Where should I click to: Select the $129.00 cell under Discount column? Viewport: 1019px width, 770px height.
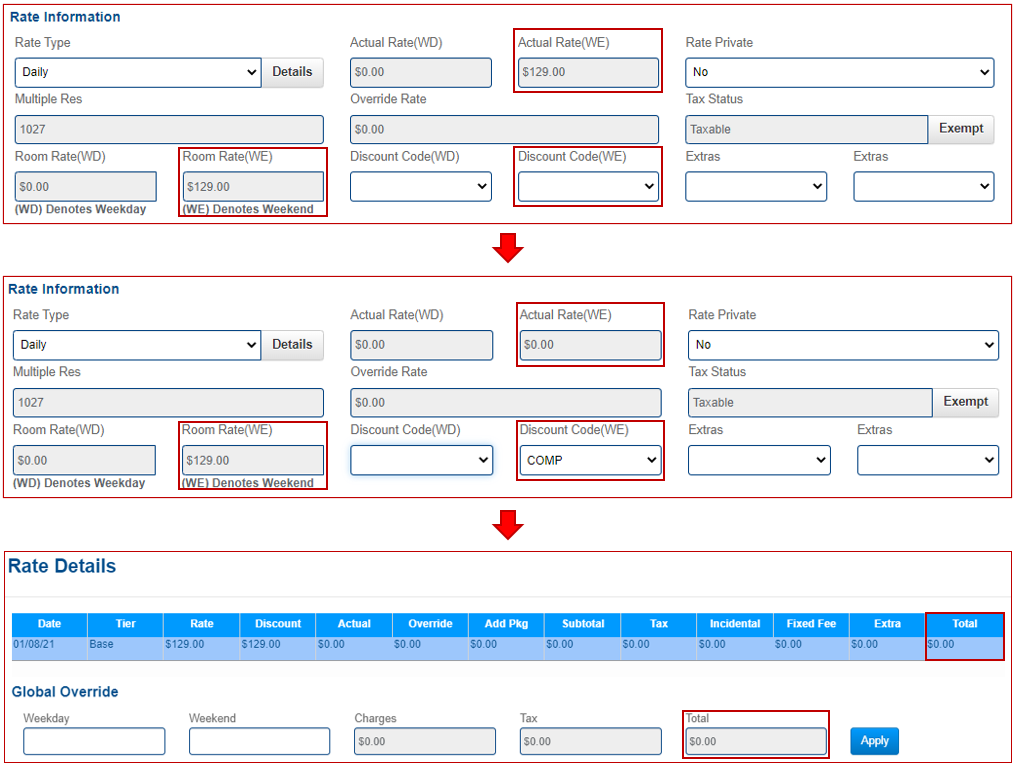[277, 648]
